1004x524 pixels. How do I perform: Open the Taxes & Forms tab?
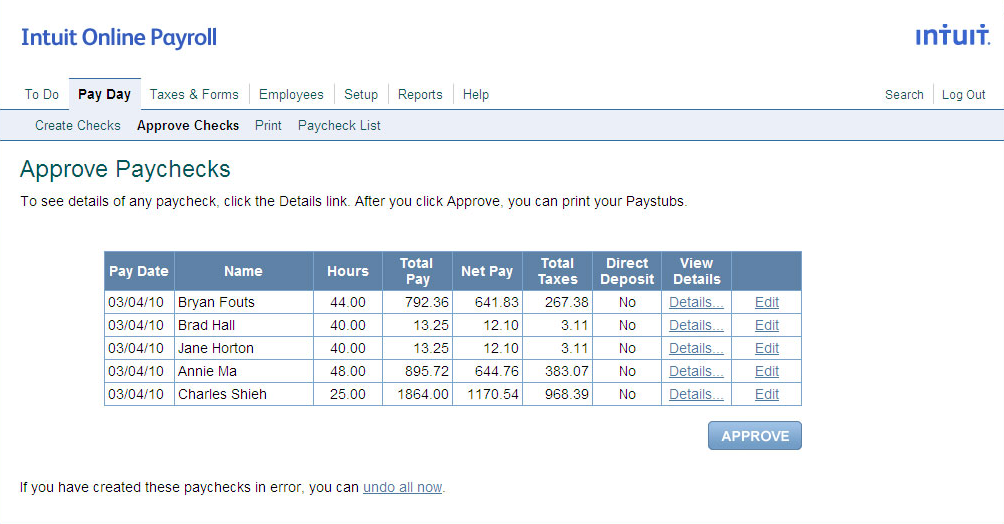coord(194,94)
